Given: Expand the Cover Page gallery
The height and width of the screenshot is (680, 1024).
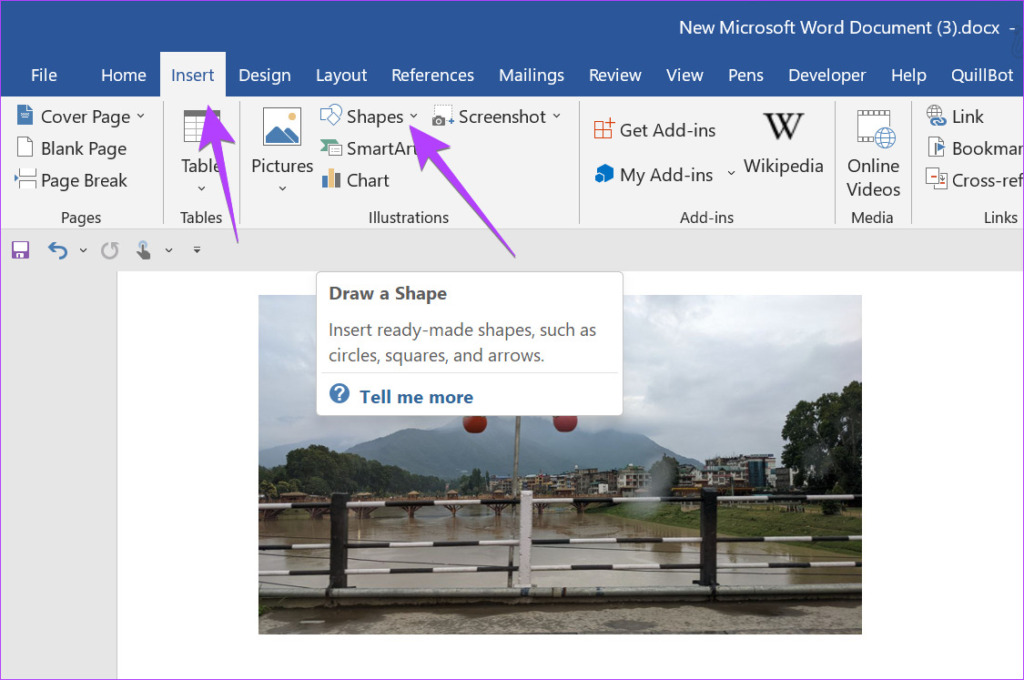Looking at the screenshot, I should point(140,116).
